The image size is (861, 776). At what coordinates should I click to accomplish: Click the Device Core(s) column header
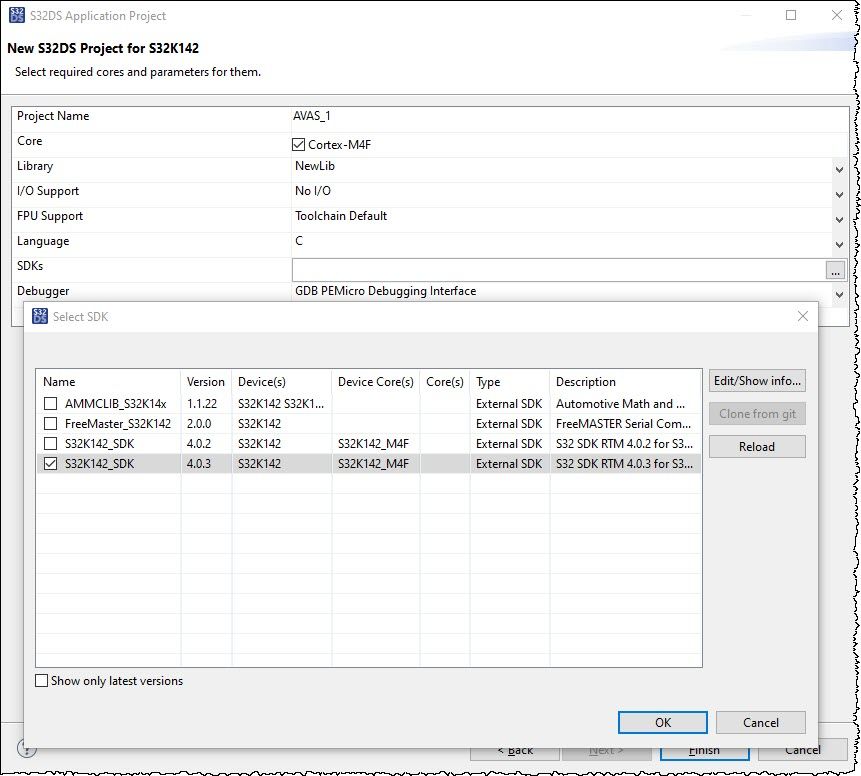coord(376,382)
